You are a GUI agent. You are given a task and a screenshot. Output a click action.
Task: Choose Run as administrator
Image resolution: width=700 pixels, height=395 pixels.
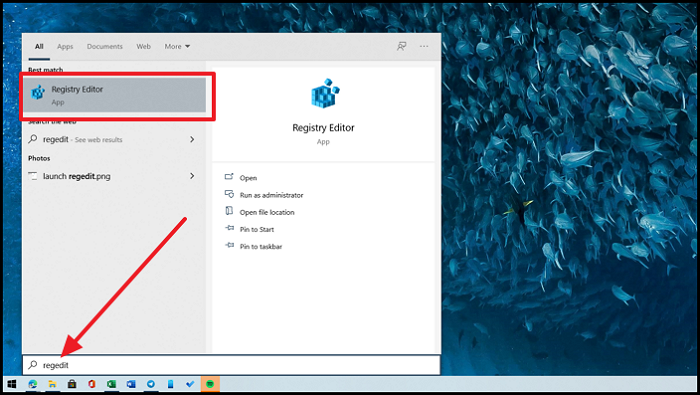pyautogui.click(x=271, y=195)
